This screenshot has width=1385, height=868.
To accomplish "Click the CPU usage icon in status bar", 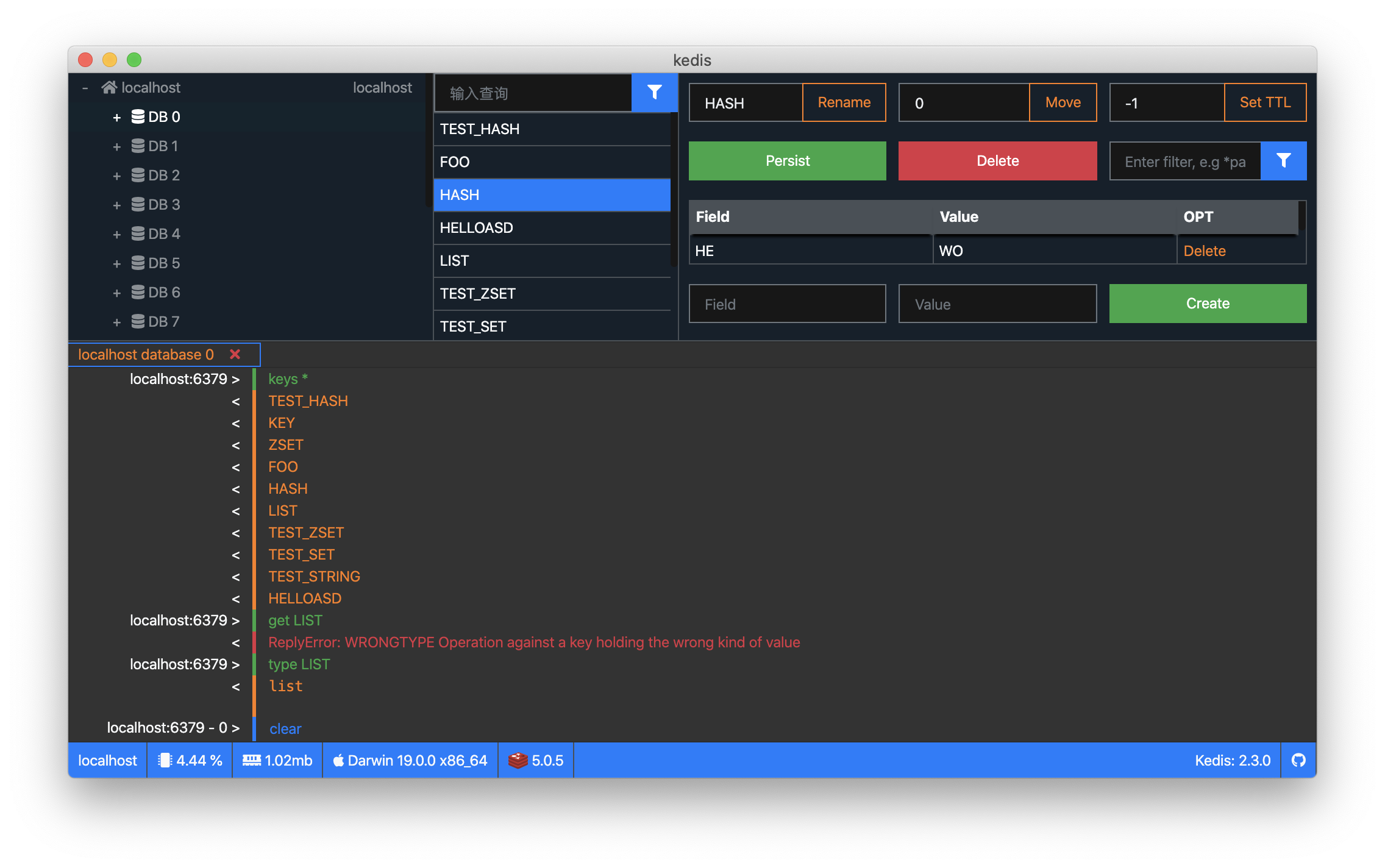I will click(x=165, y=760).
